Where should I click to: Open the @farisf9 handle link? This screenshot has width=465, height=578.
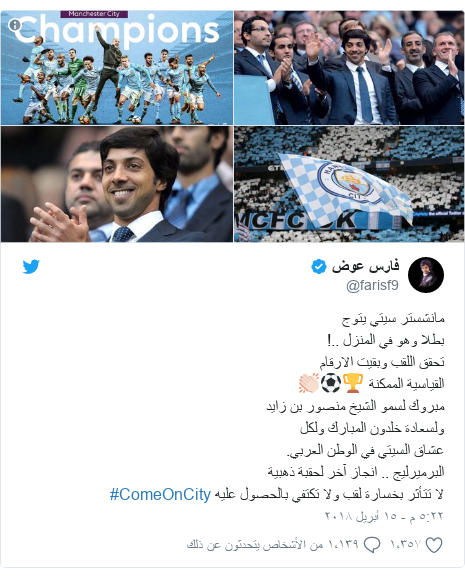coord(372,285)
